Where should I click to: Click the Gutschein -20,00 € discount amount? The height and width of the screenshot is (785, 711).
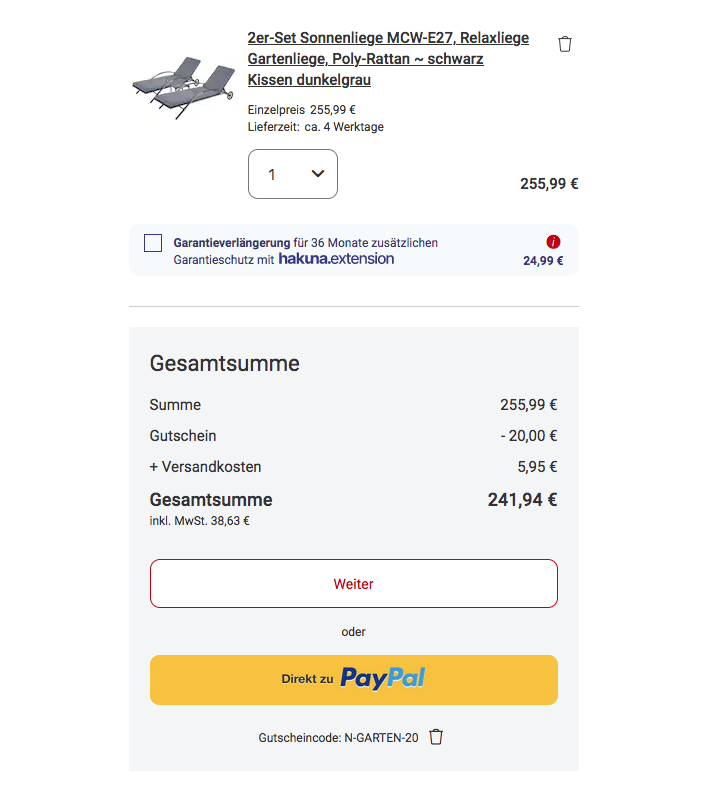[529, 436]
